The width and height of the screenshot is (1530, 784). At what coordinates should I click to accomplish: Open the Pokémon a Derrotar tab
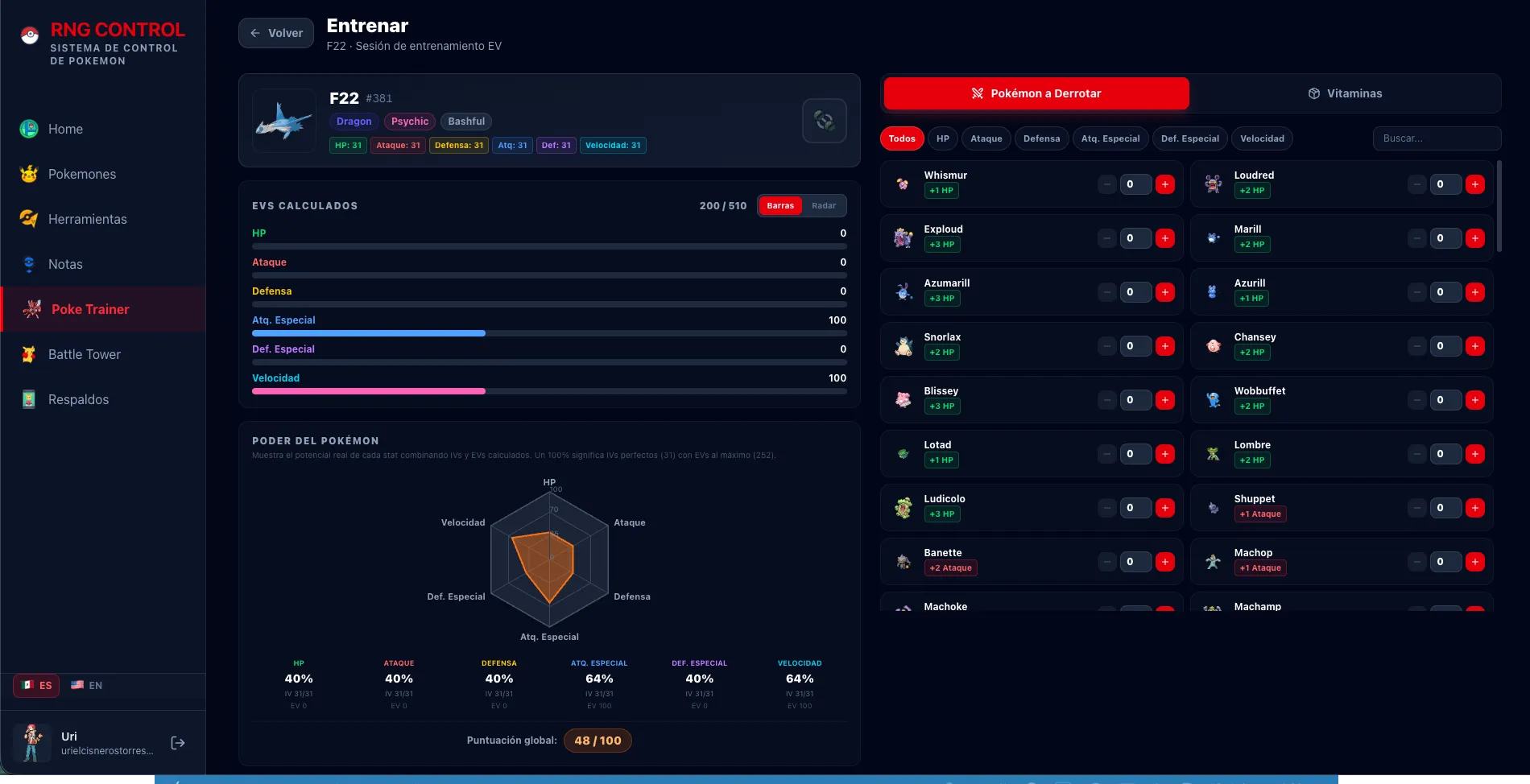coord(1036,93)
